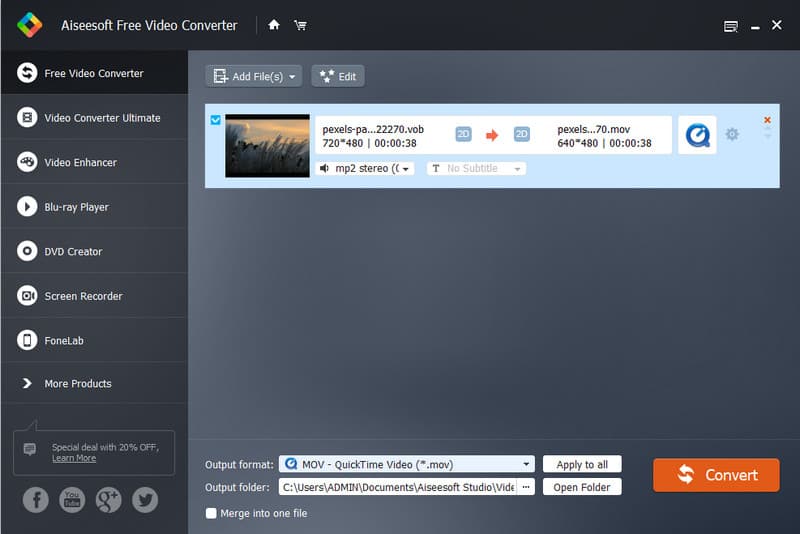Select Video Enhancer in sidebar
Screen dimensions: 800x534
pyautogui.click(x=94, y=162)
